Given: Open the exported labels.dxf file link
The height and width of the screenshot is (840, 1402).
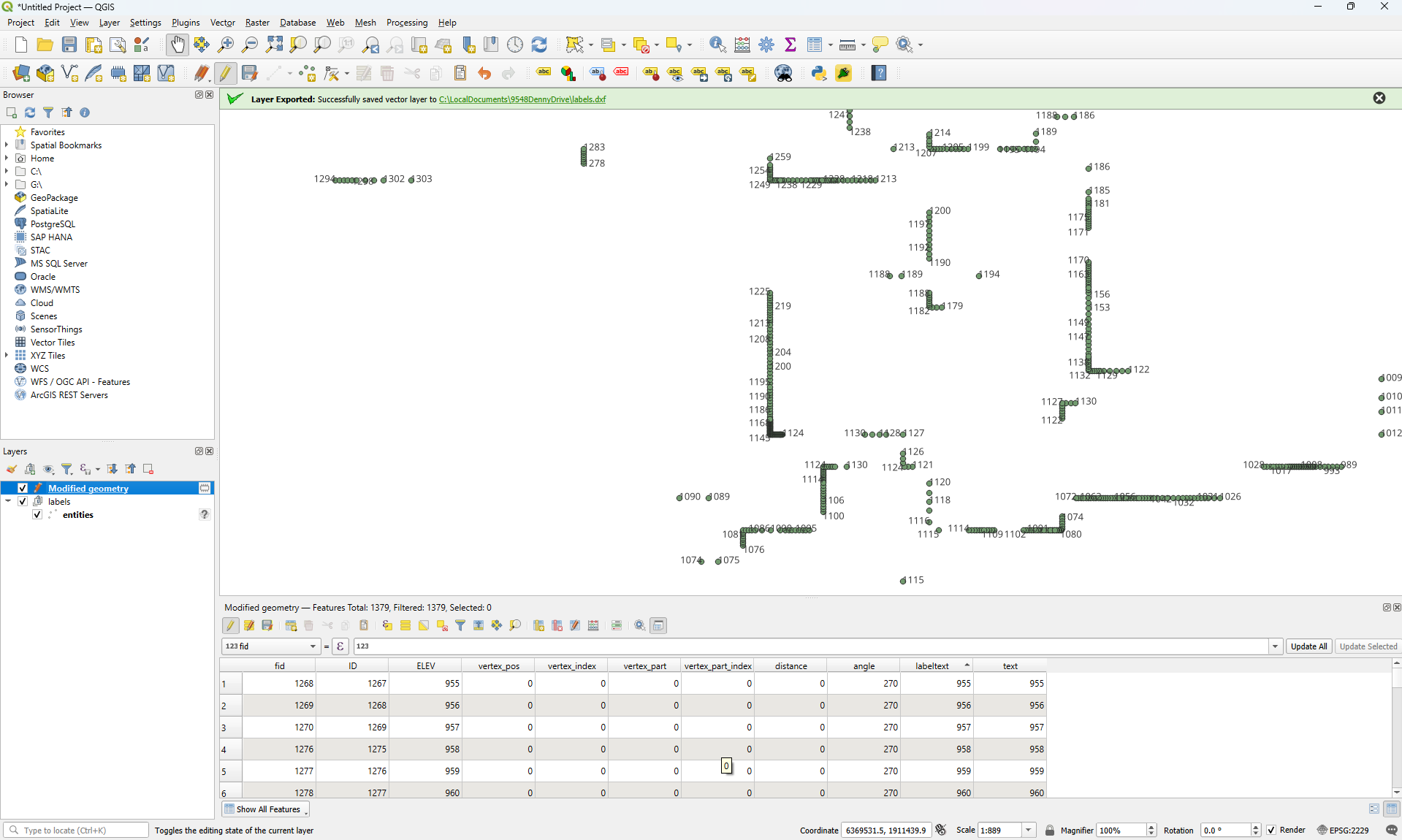Looking at the screenshot, I should coord(522,99).
